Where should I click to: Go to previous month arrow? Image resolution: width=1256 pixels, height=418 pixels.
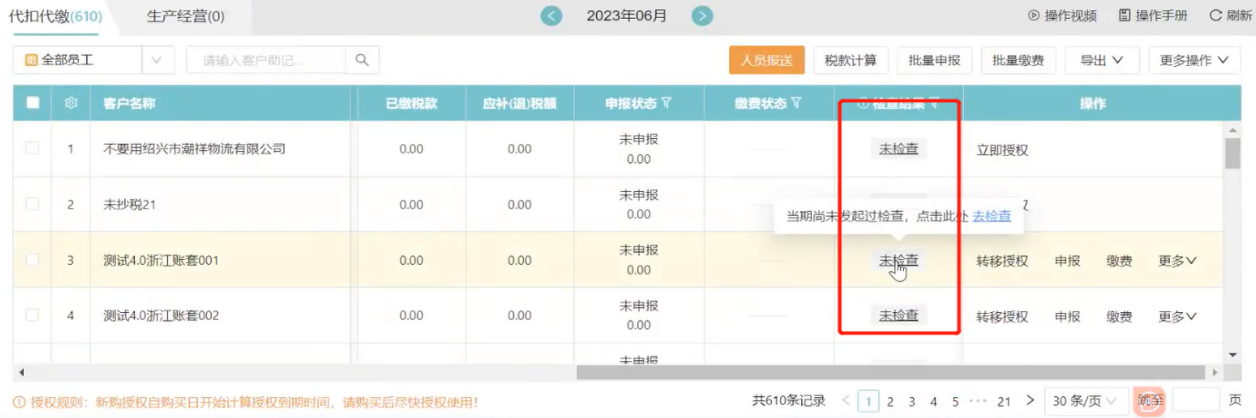click(x=551, y=16)
